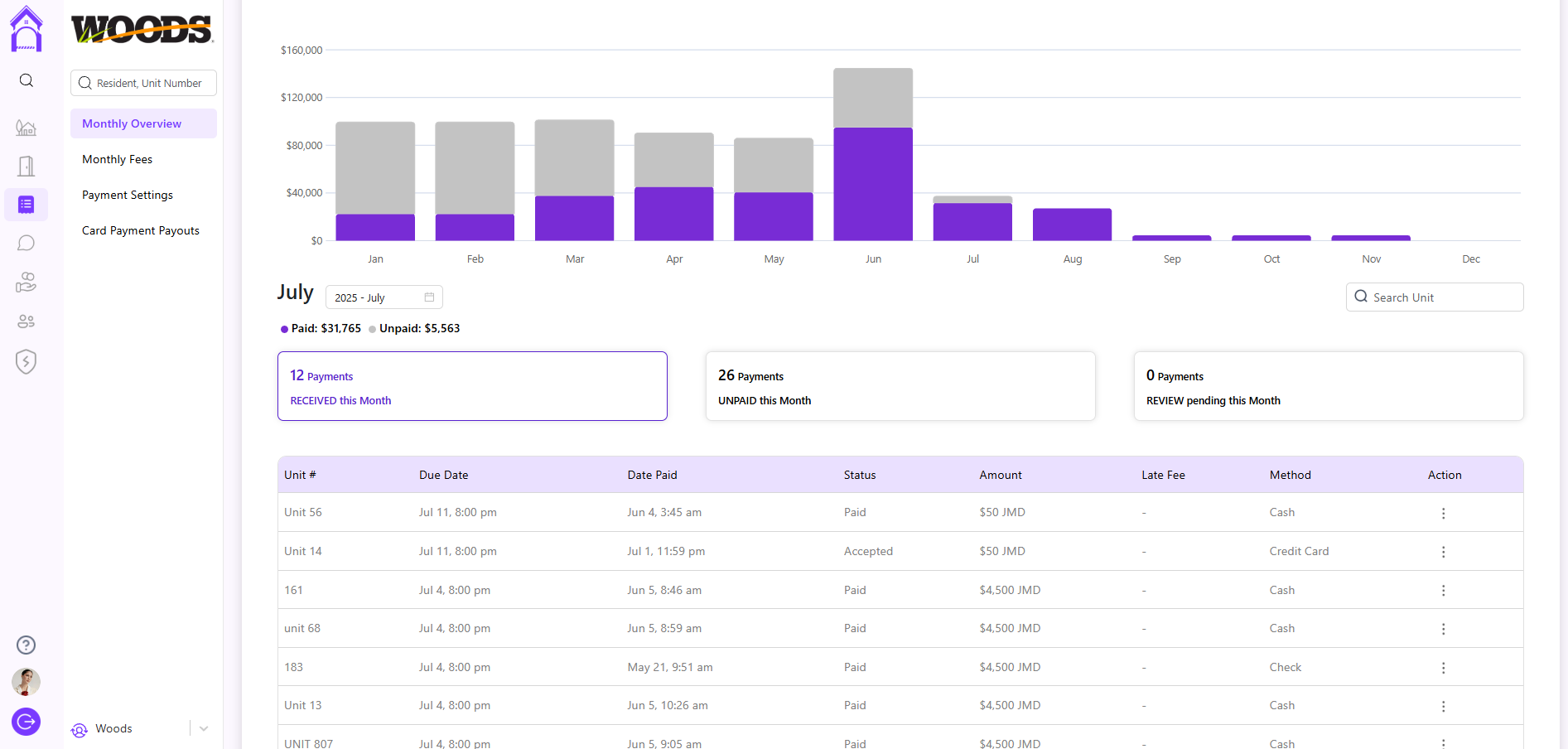
Task: Open the residents people icon in sidebar
Action: point(27,321)
